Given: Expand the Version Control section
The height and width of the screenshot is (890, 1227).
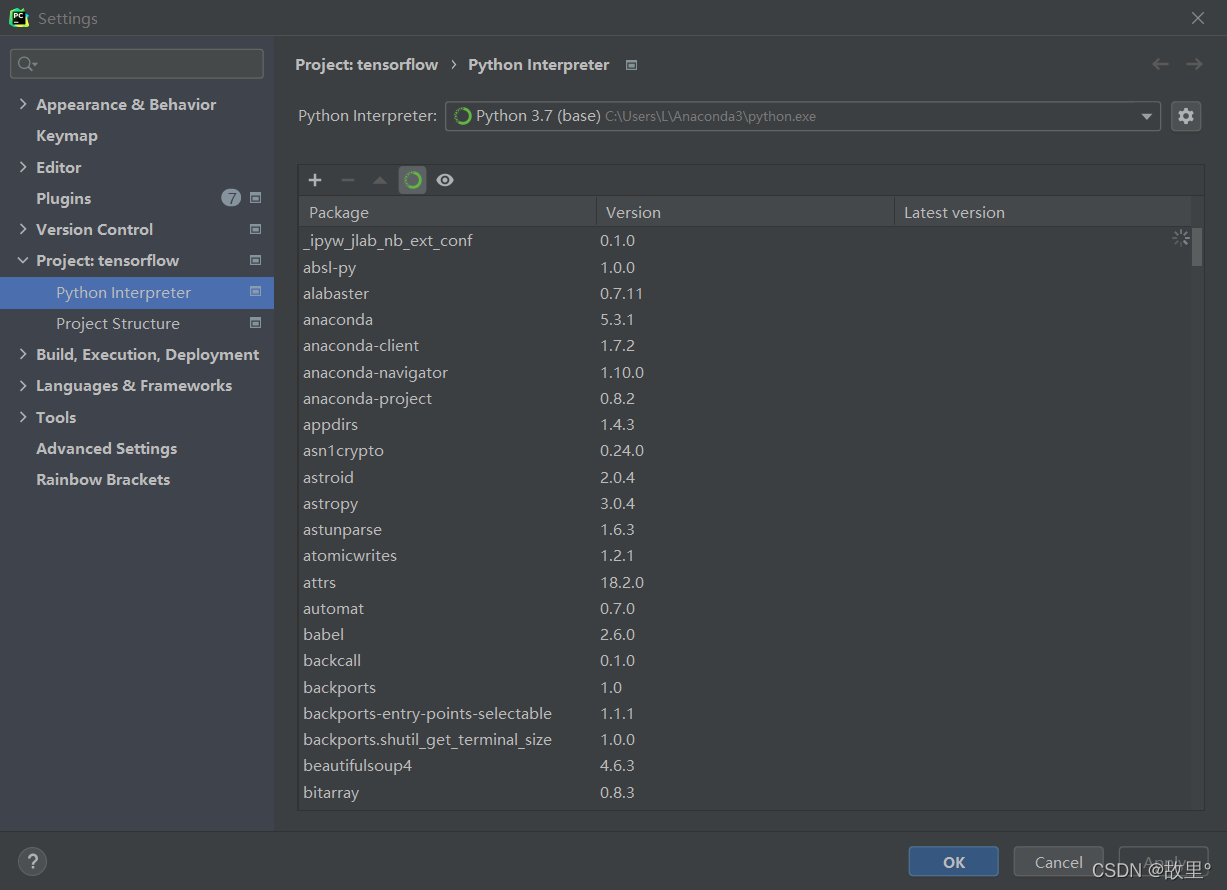Looking at the screenshot, I should 23,229.
